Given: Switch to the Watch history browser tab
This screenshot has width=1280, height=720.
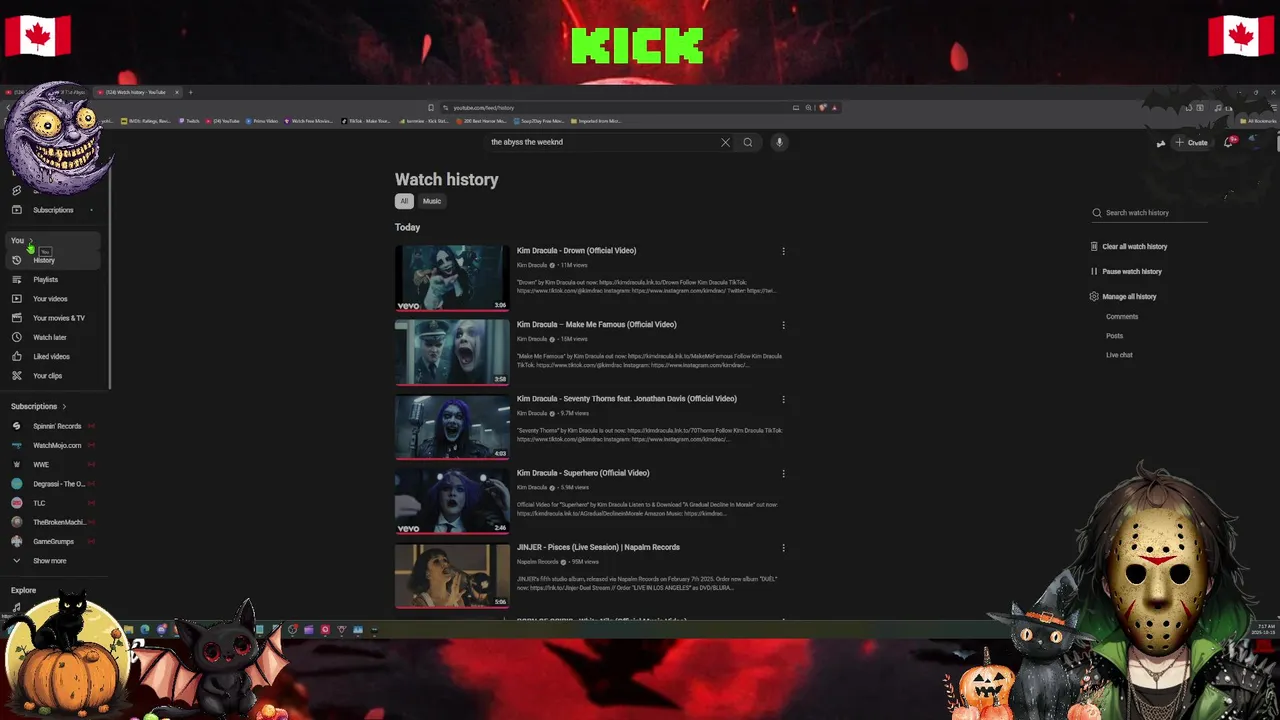Looking at the screenshot, I should tap(137, 92).
